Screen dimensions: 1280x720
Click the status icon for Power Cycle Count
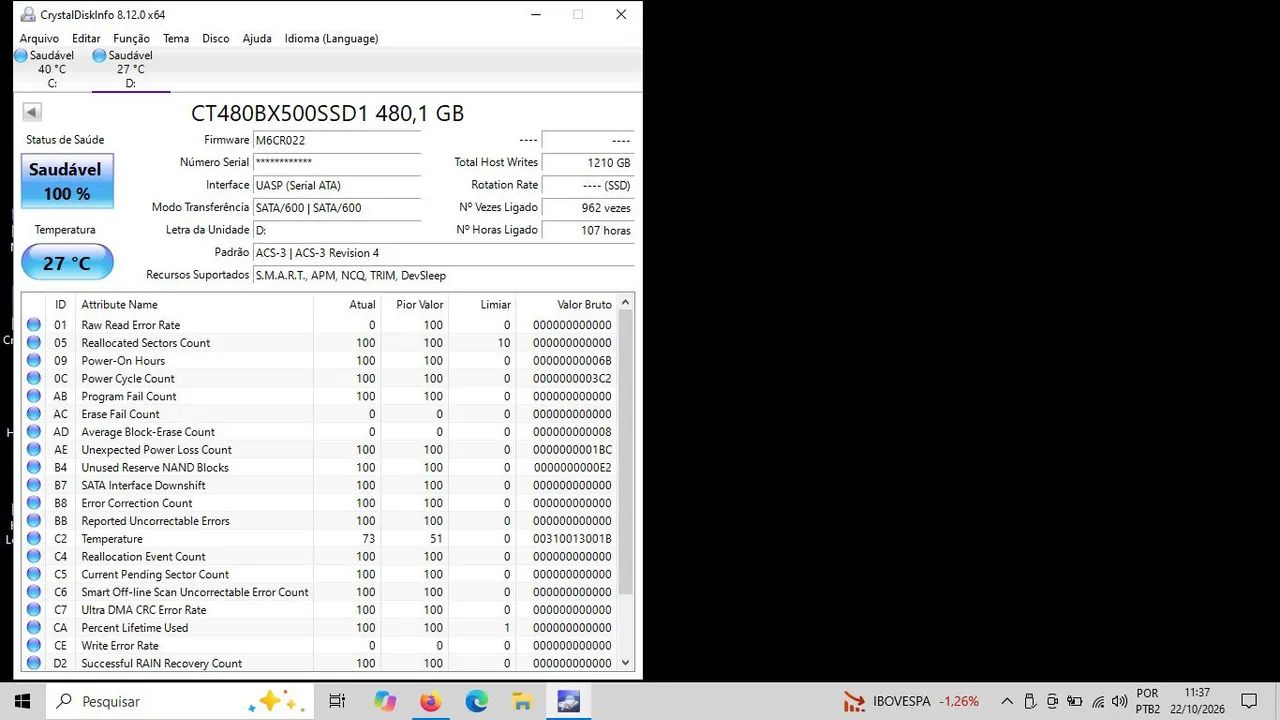click(34, 379)
